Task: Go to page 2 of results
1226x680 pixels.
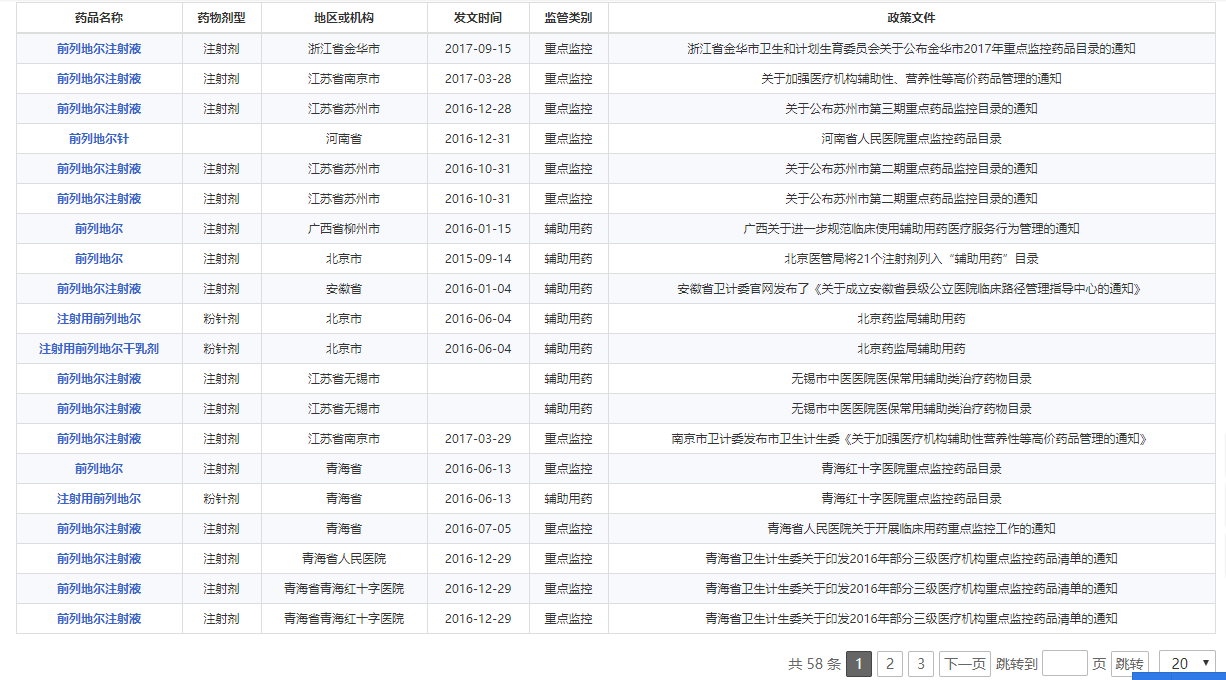Action: 890,664
